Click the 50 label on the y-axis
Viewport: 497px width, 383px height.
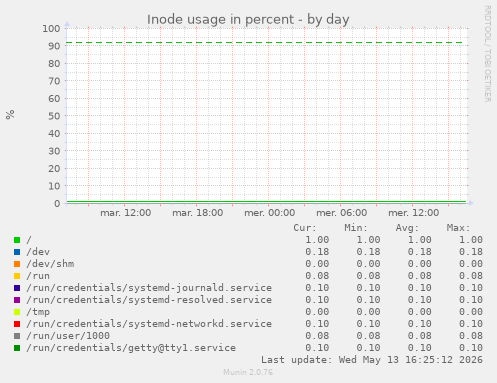tap(54, 116)
